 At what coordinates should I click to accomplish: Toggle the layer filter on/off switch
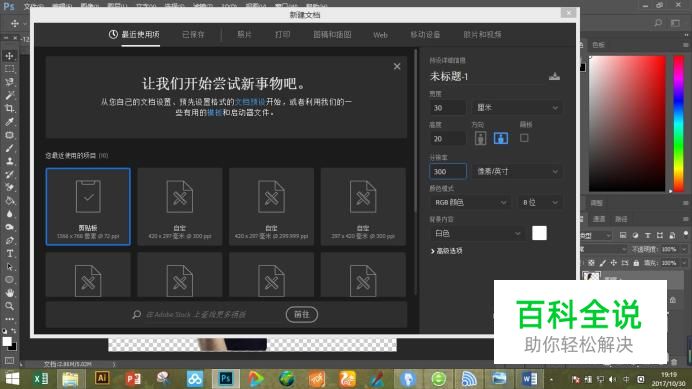pos(685,234)
